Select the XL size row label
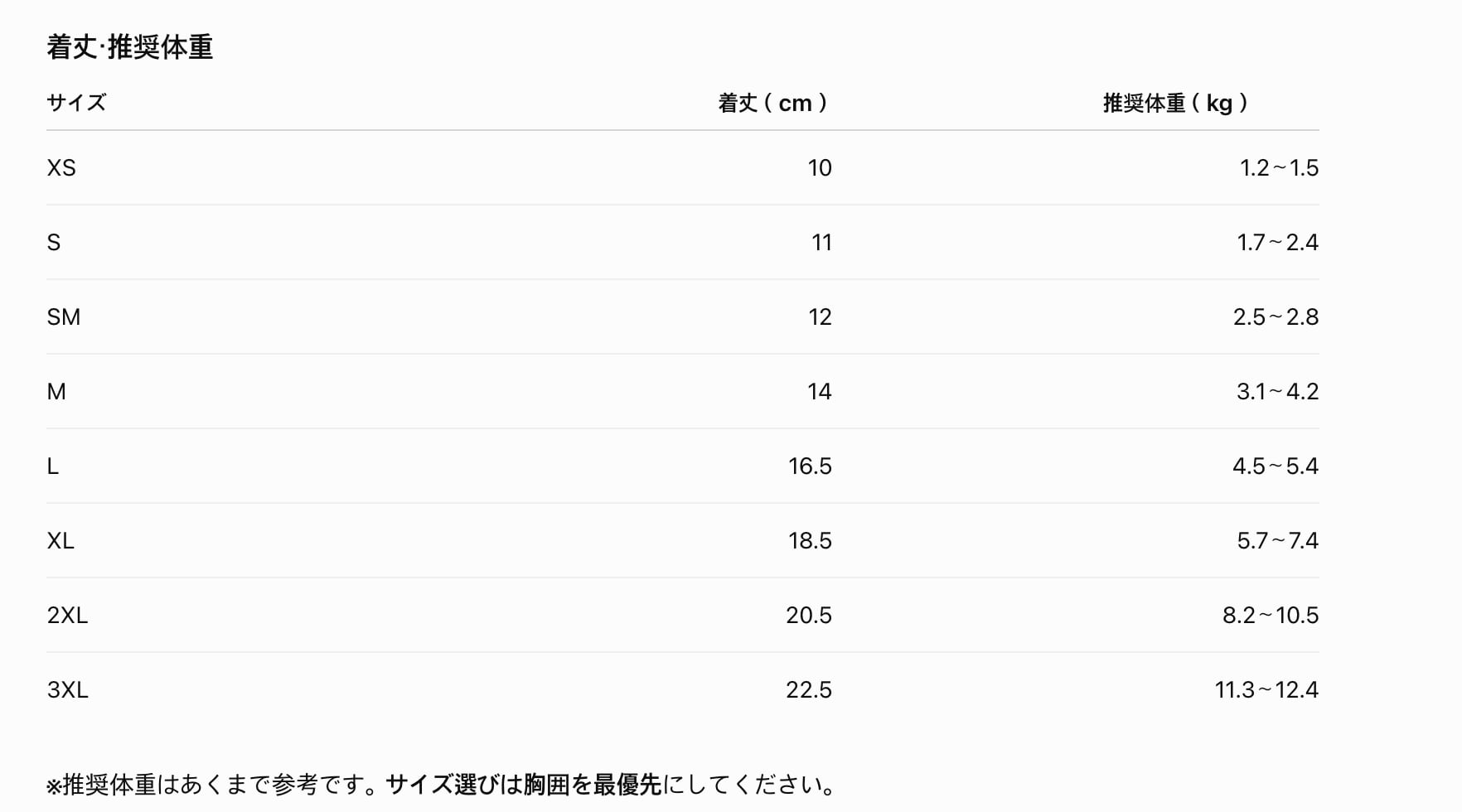This screenshot has width=1462, height=812. pyautogui.click(x=61, y=540)
